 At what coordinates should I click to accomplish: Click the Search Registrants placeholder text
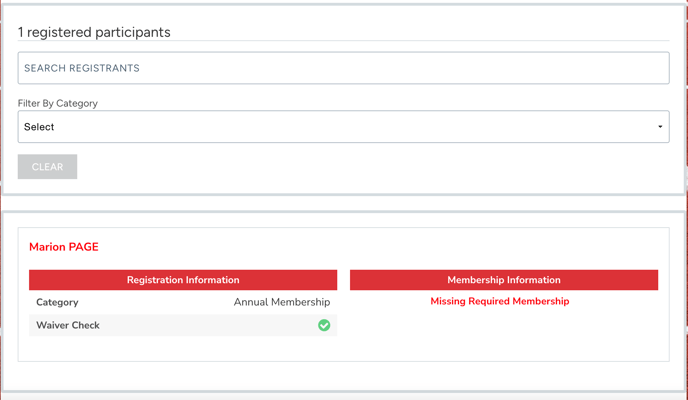tap(82, 68)
